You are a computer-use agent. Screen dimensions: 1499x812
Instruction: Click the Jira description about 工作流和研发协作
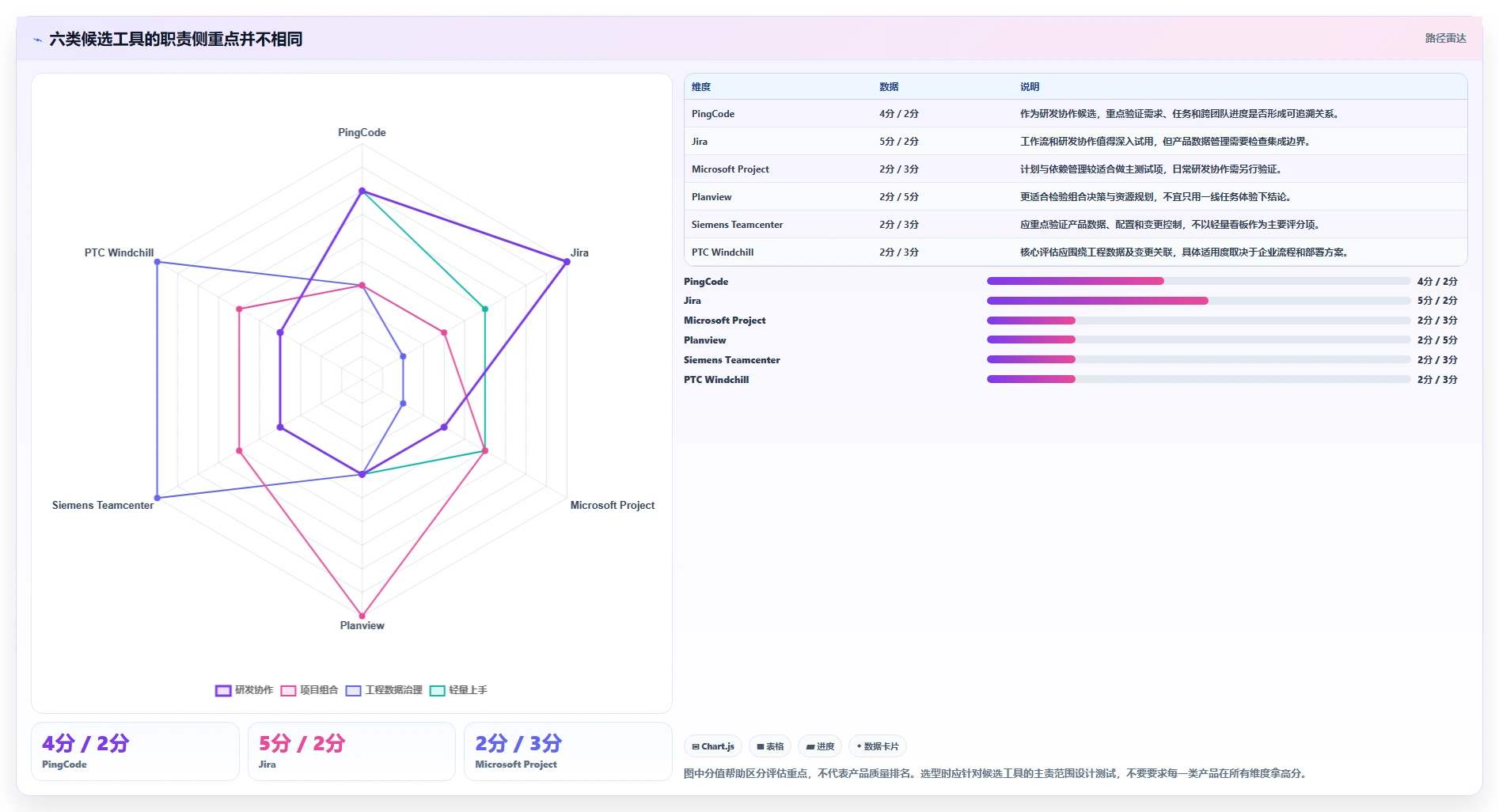pyautogui.click(x=1167, y=142)
